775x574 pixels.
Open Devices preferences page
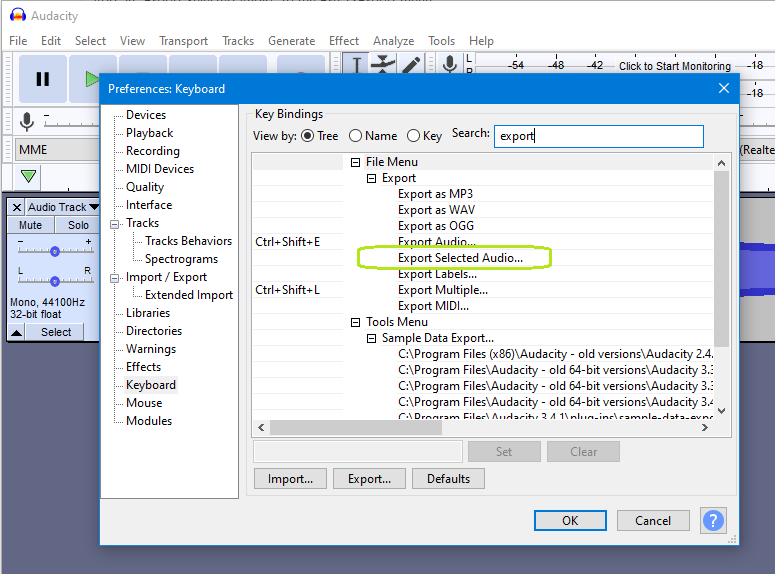click(146, 115)
